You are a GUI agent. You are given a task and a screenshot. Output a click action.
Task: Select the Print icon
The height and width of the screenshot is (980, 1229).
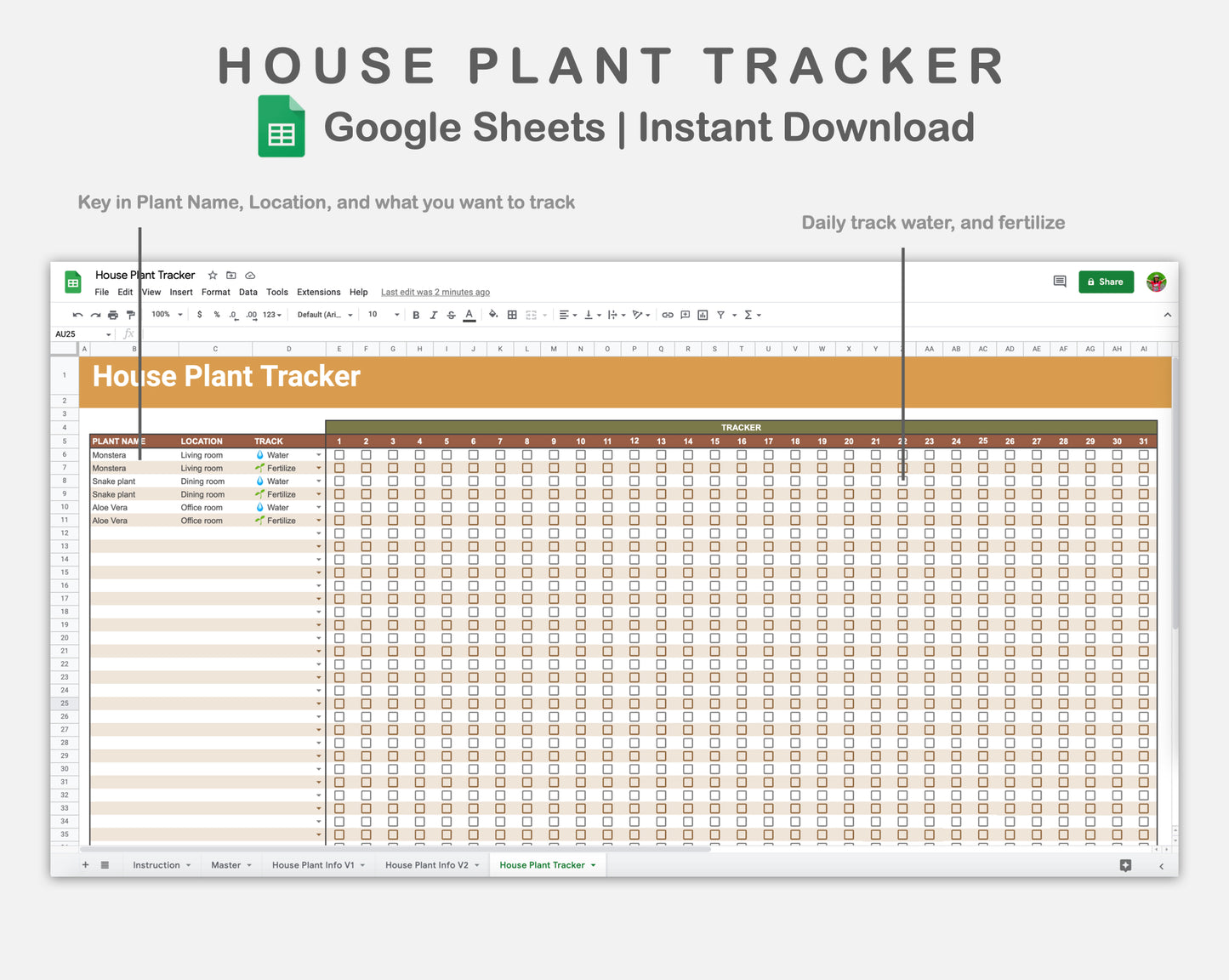(x=112, y=315)
